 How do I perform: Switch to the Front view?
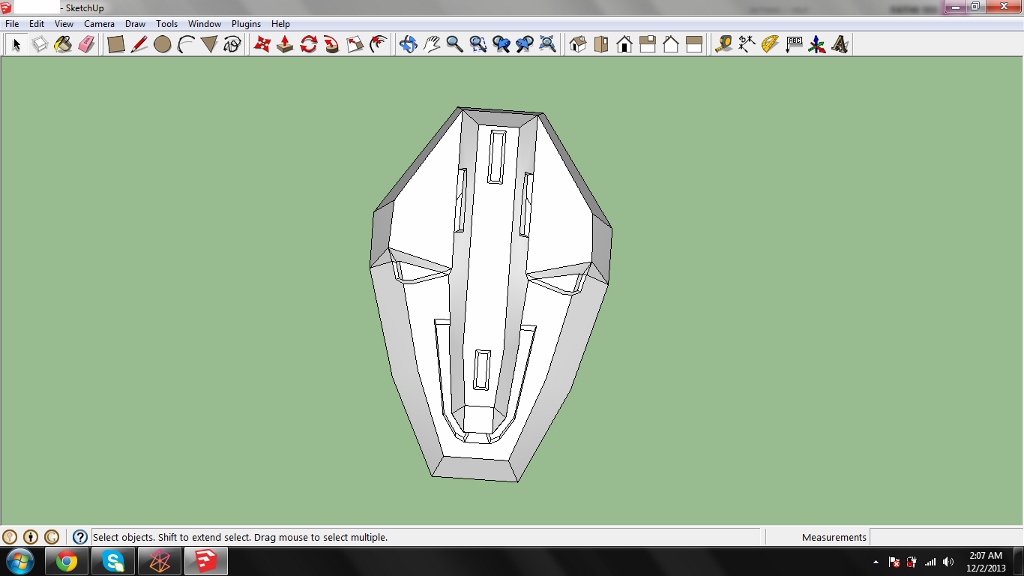point(625,44)
